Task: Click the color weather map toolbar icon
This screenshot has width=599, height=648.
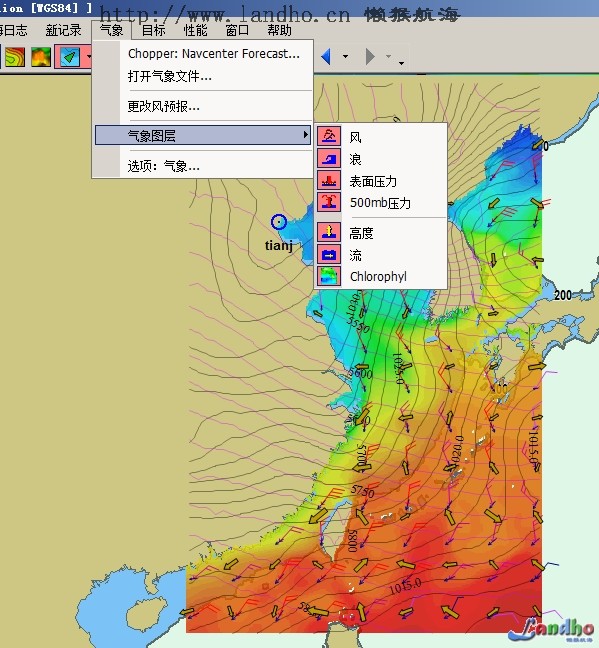Action: 41,57
